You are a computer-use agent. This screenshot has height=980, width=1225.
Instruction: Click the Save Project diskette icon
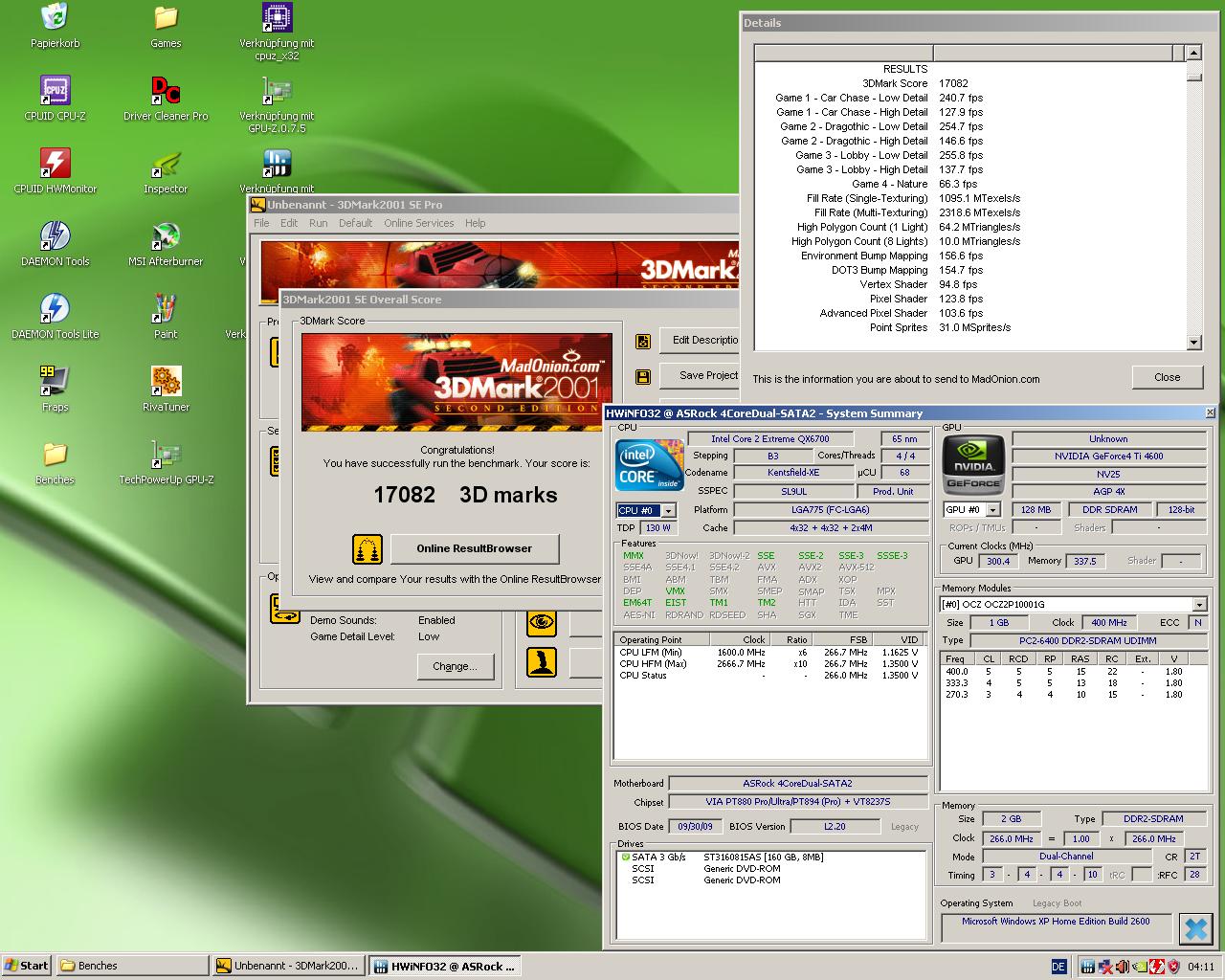642,376
